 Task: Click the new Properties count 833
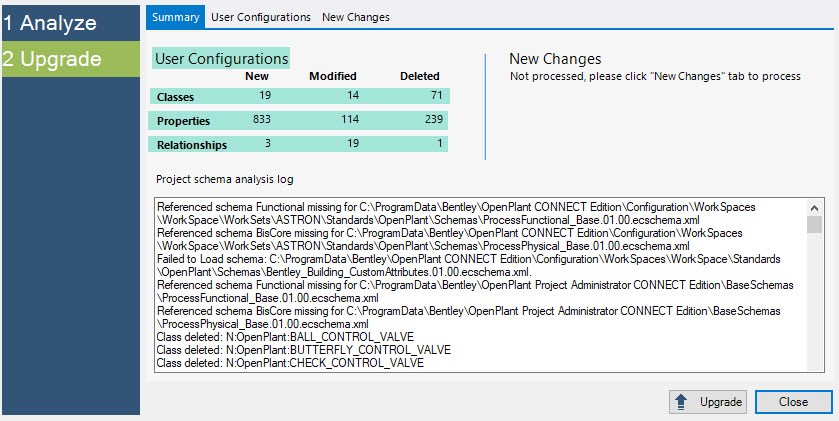262,119
